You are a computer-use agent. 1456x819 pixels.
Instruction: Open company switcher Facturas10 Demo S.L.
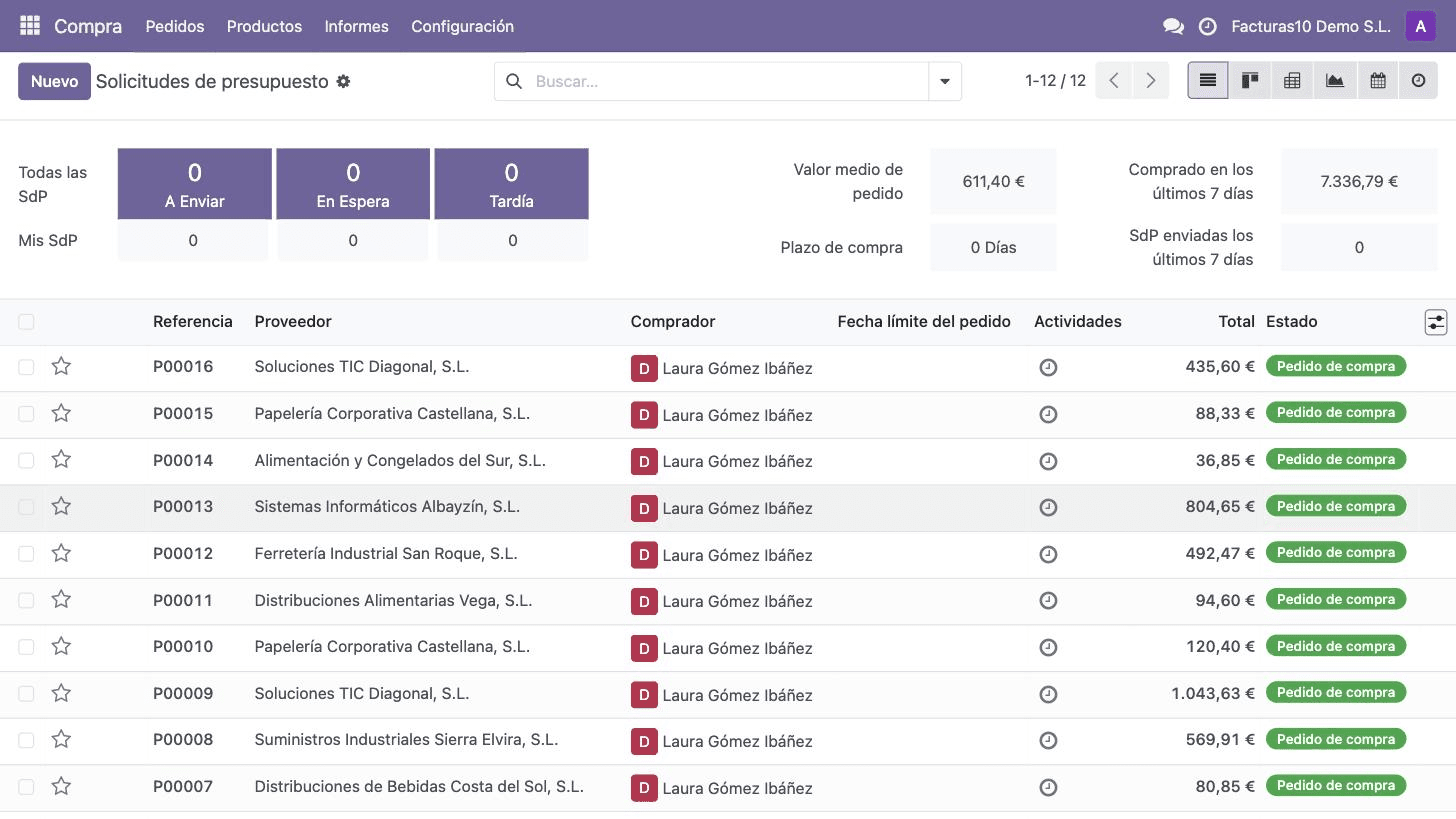point(1311,26)
